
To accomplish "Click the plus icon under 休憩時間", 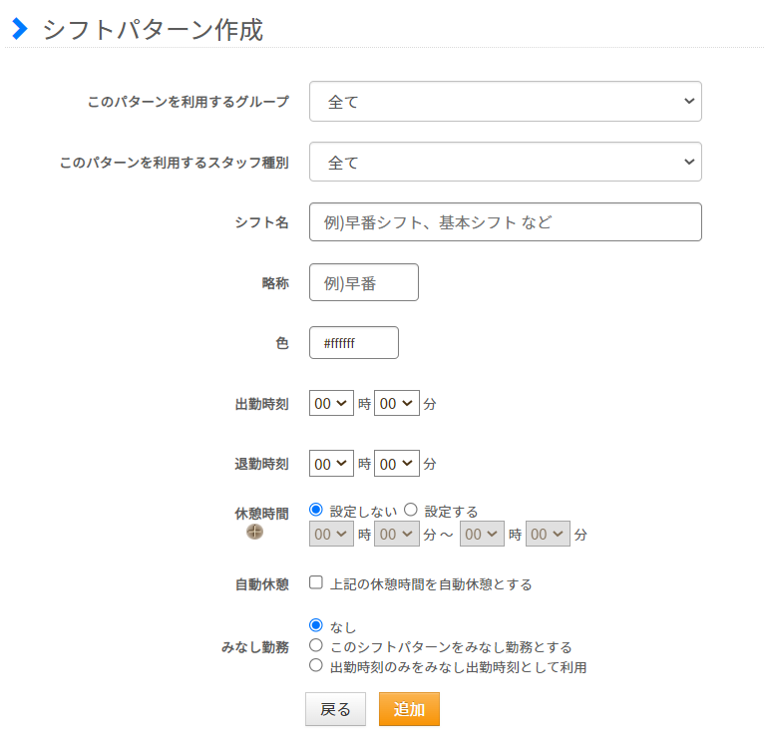I will pos(254,532).
